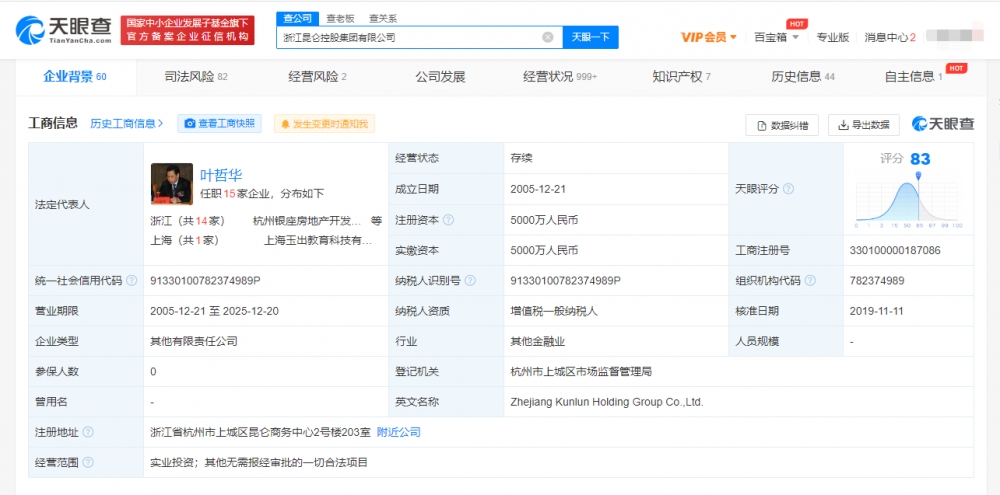Screen dimensions: 1000x495
Task: Open legal representative 叶哲华 profile link
Action: [x=221, y=175]
